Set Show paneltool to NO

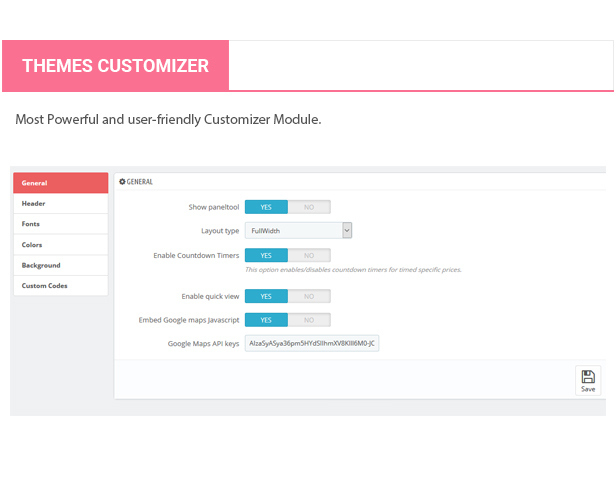pyautogui.click(x=309, y=207)
